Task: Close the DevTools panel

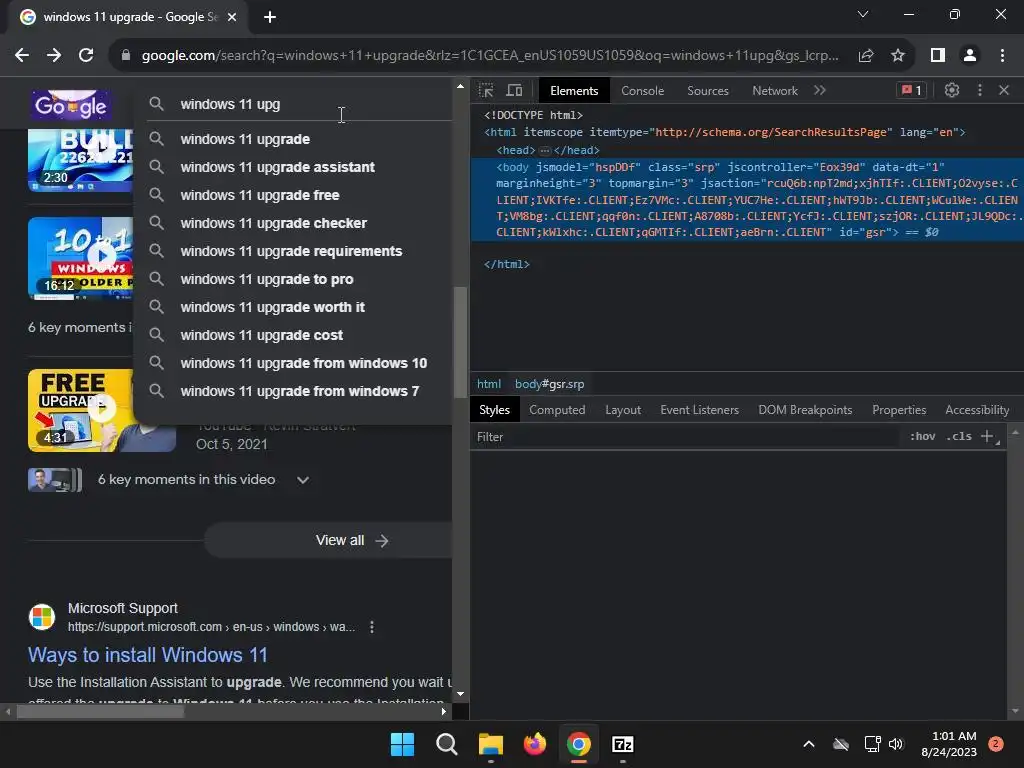Action: pyautogui.click(x=1004, y=90)
